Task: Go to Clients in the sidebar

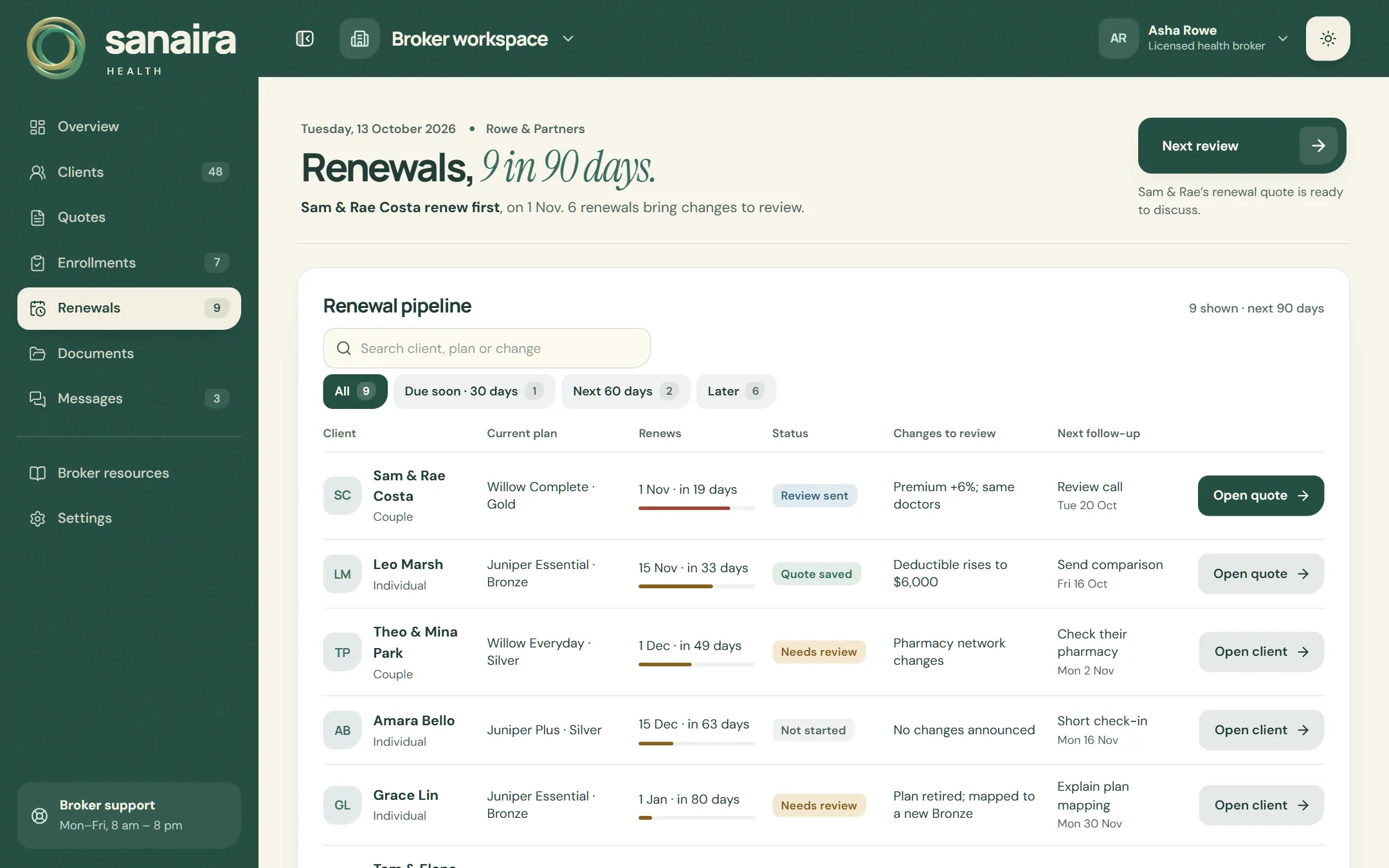Action: [129, 172]
